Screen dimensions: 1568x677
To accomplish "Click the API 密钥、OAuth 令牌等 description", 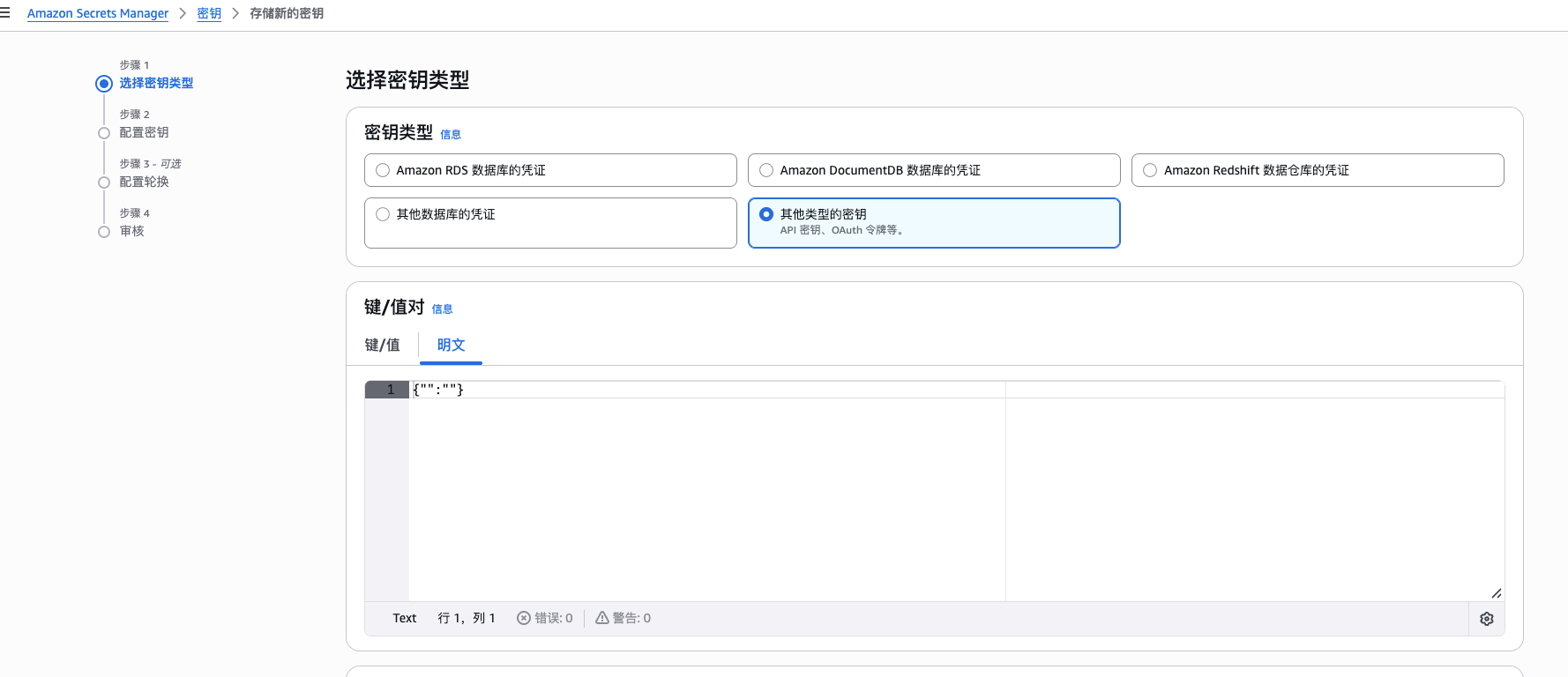I will [x=841, y=230].
